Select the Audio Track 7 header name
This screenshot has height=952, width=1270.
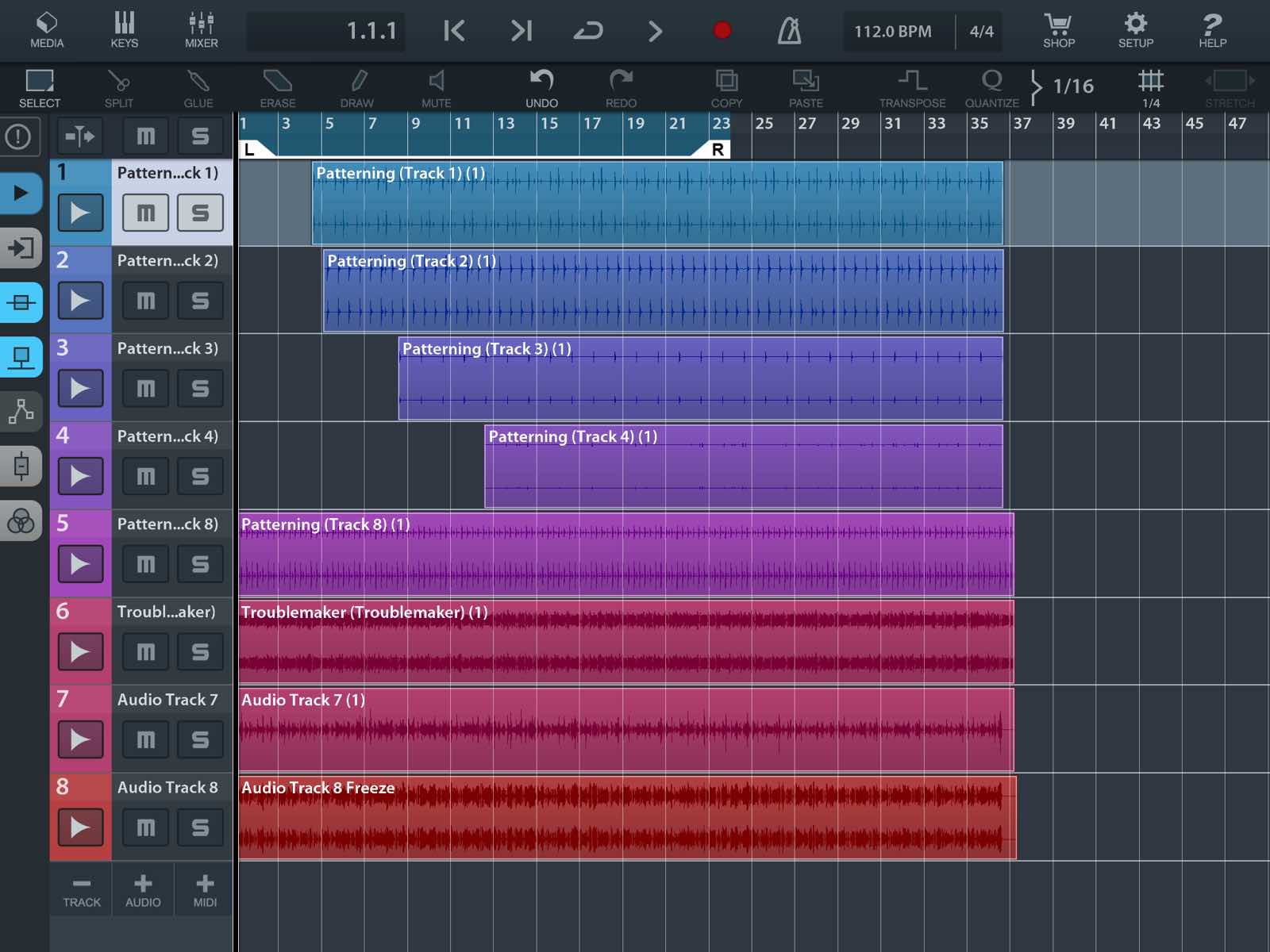click(167, 700)
